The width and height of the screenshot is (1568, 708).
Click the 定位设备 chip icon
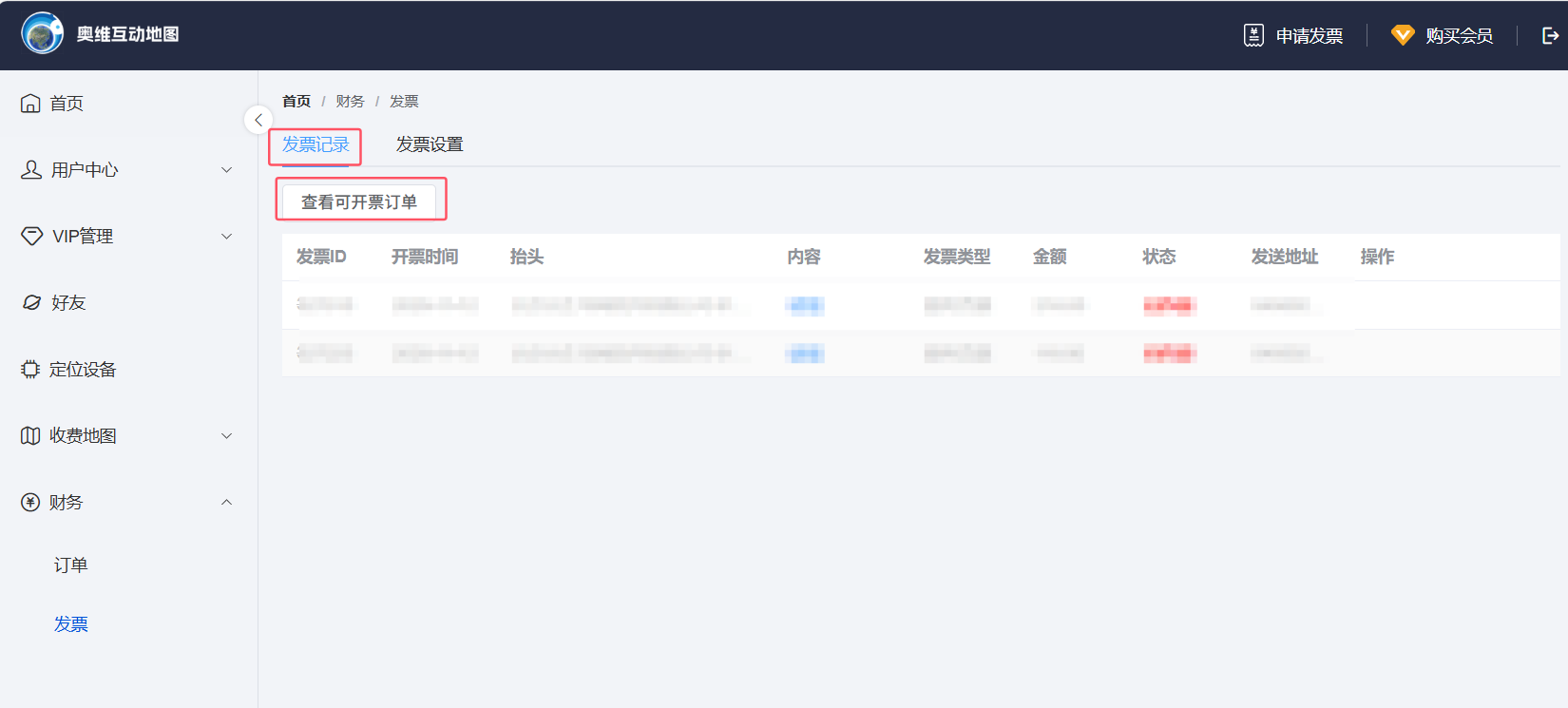30,369
